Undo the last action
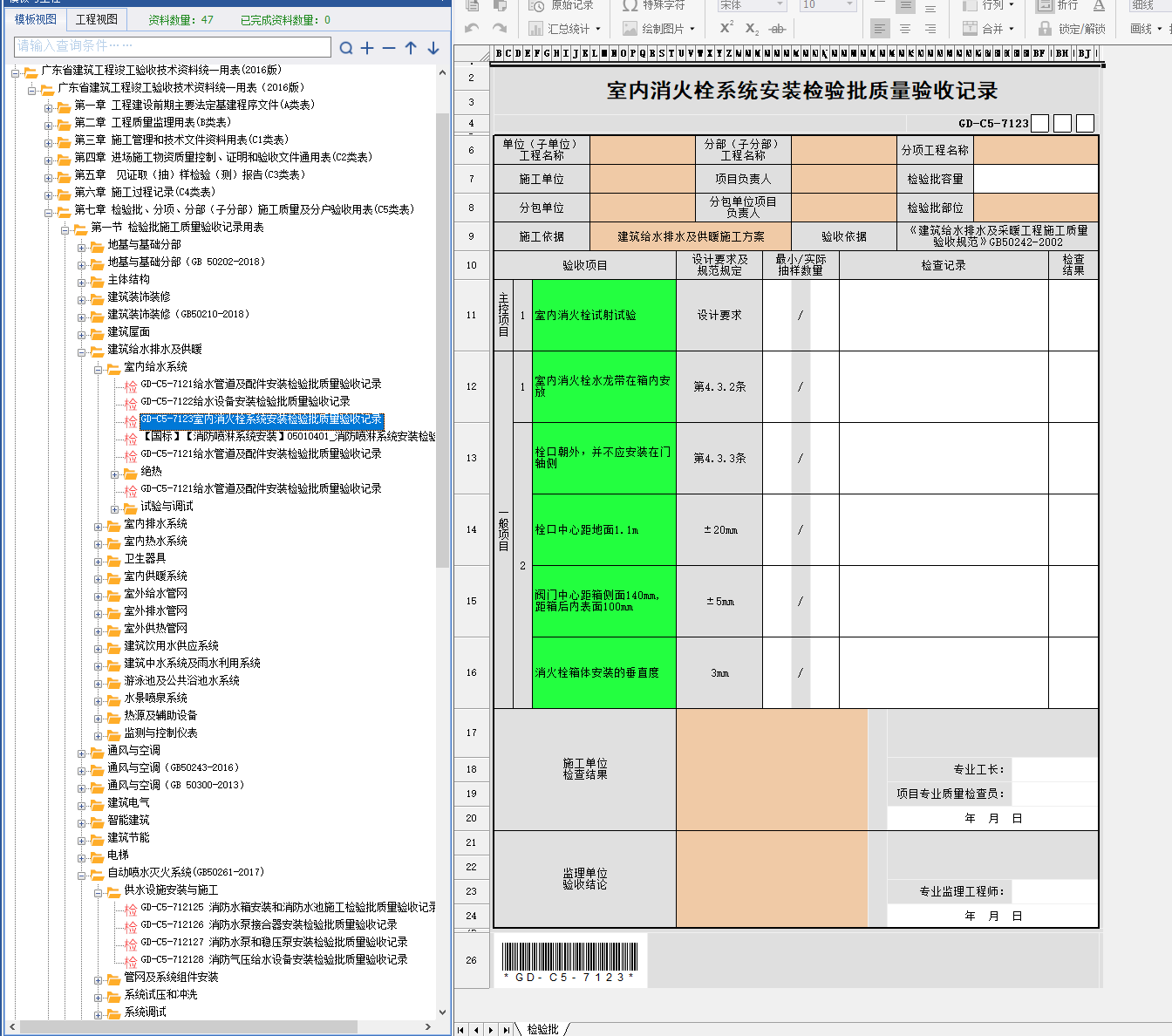 (472, 29)
